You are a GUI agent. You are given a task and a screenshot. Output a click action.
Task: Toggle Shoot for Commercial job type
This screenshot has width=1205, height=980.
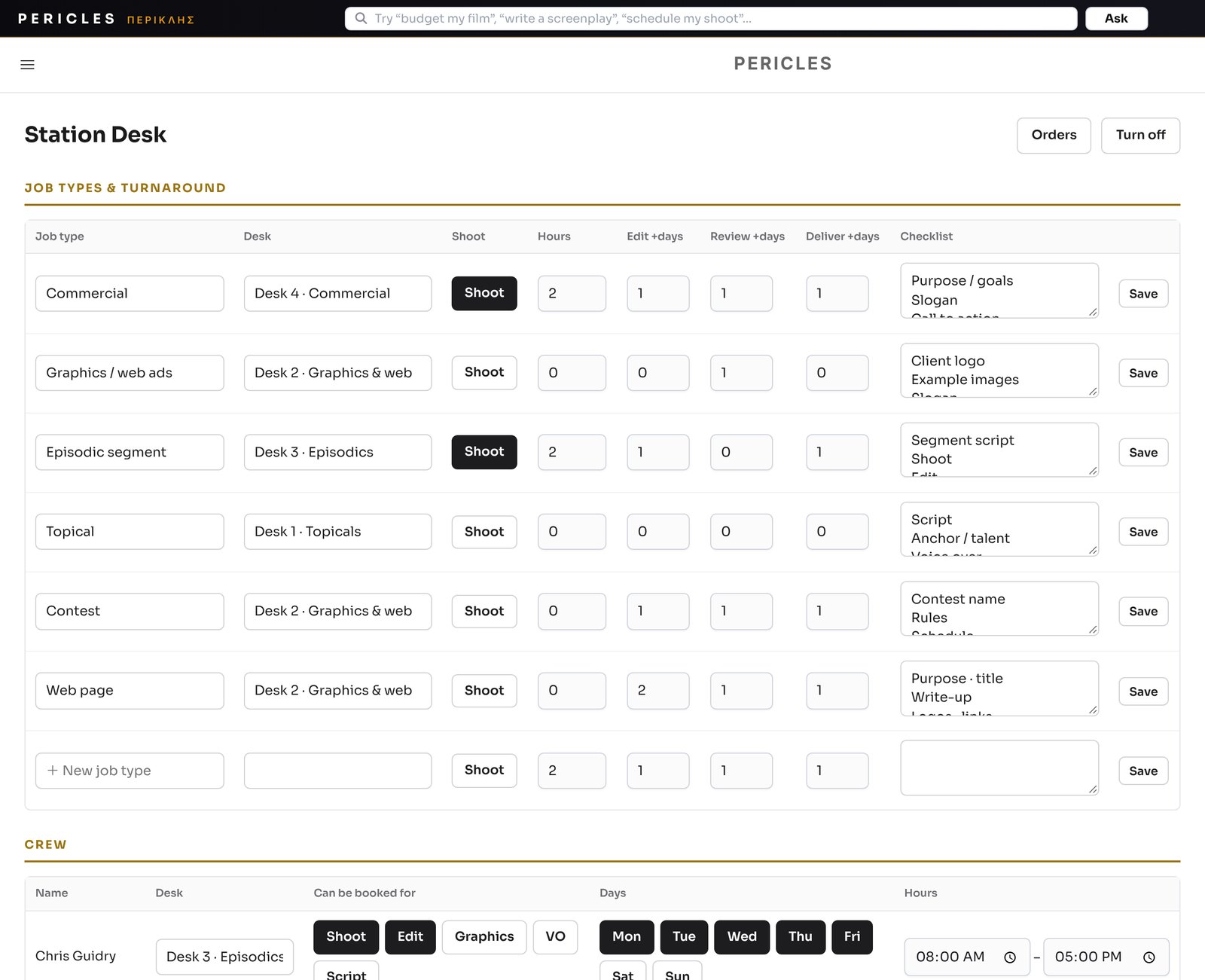[x=484, y=293]
